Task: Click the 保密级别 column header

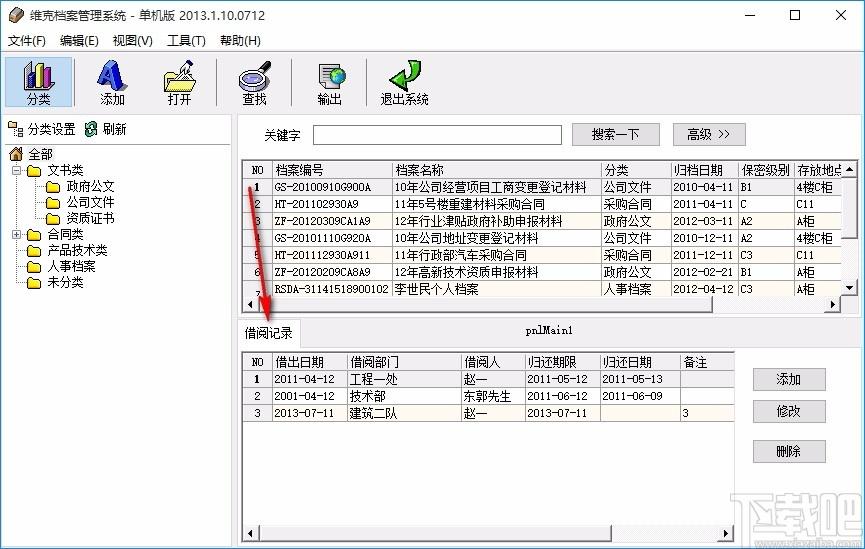Action: (x=766, y=170)
